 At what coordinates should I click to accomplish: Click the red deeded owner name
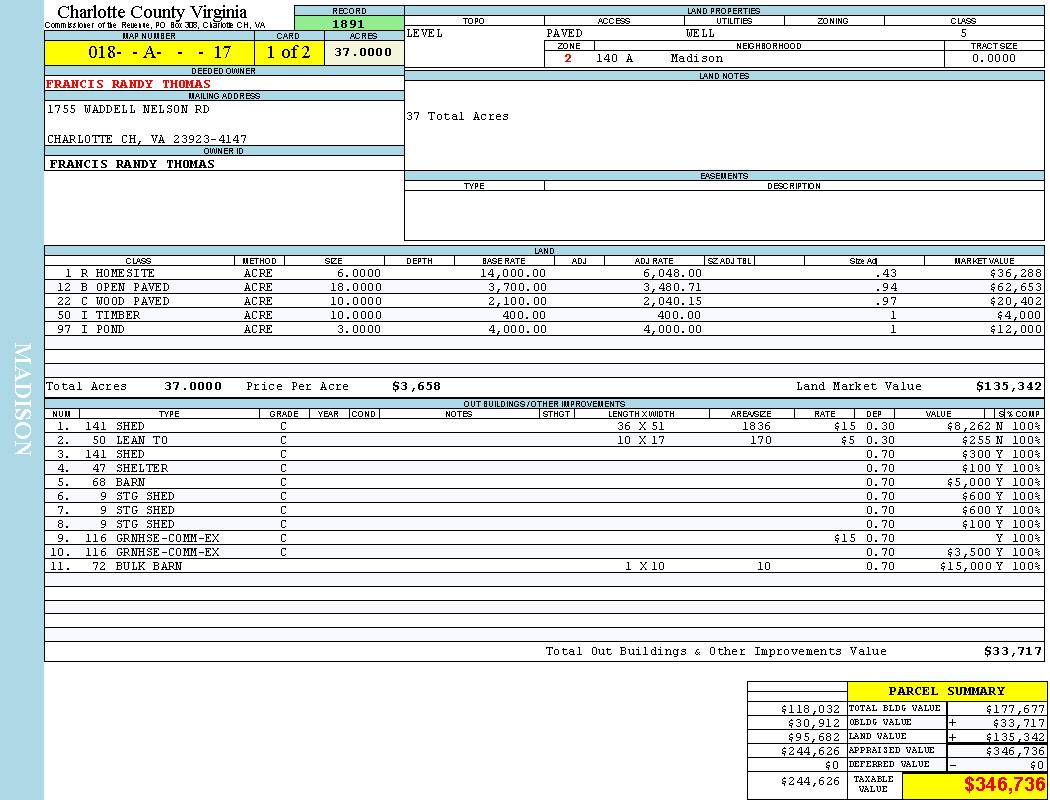click(129, 84)
